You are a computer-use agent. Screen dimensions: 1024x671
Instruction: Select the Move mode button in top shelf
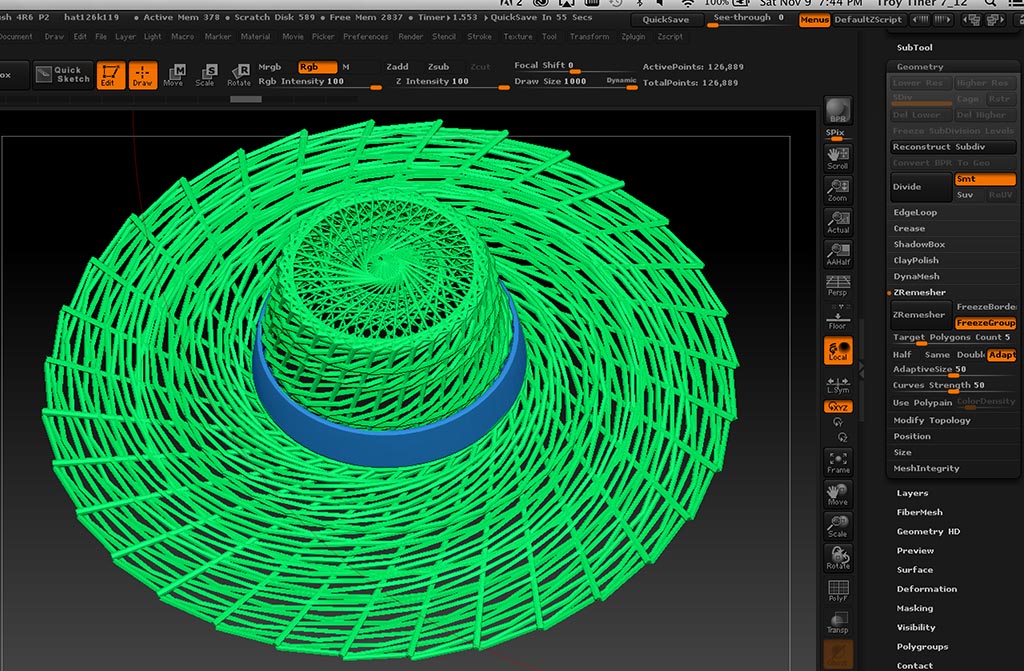point(174,75)
